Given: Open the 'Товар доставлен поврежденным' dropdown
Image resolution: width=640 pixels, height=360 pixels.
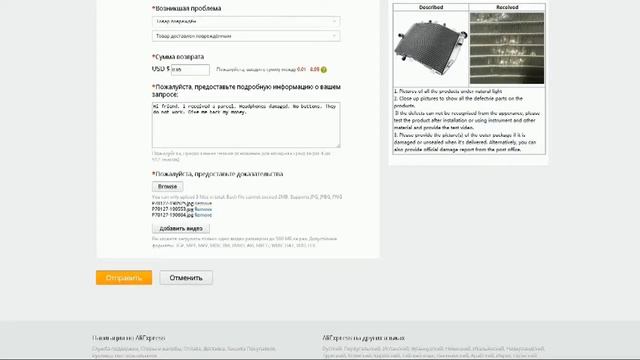Looking at the screenshot, I should point(246,36).
